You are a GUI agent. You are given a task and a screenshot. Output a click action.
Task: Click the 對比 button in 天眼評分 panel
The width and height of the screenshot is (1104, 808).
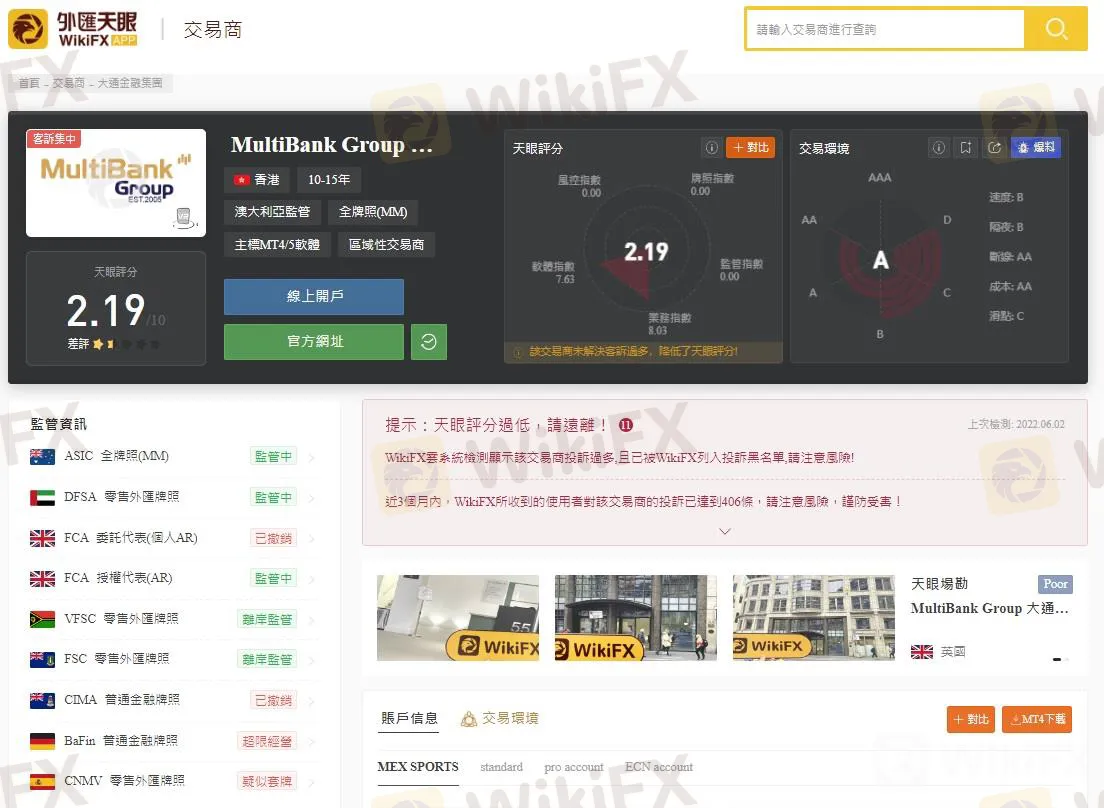tap(751, 148)
